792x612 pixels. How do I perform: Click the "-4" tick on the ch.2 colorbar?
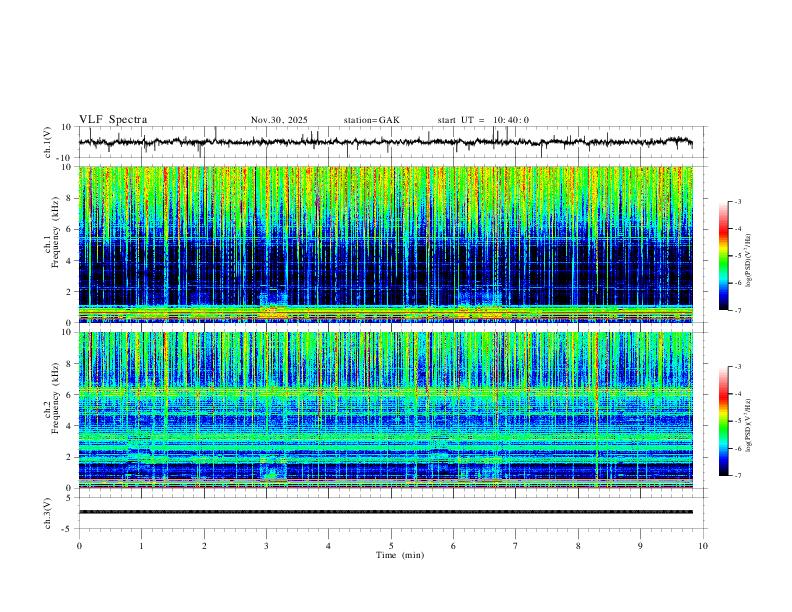[x=737, y=394]
